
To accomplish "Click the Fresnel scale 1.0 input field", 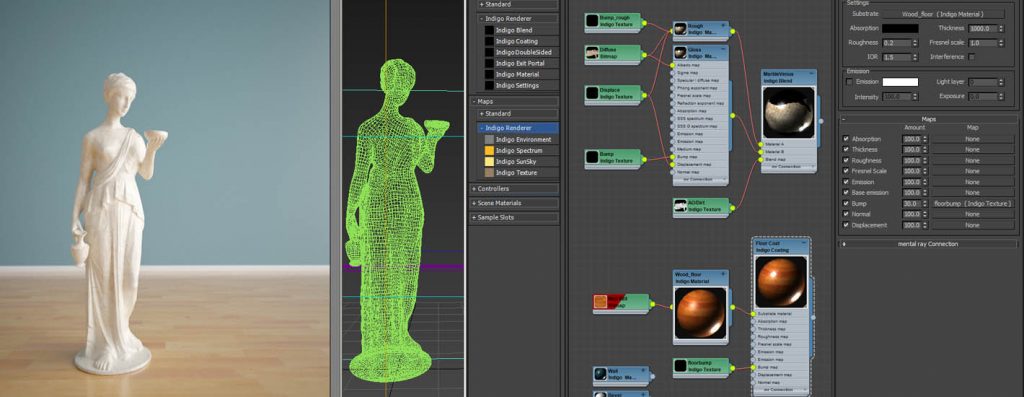I will click(x=983, y=43).
